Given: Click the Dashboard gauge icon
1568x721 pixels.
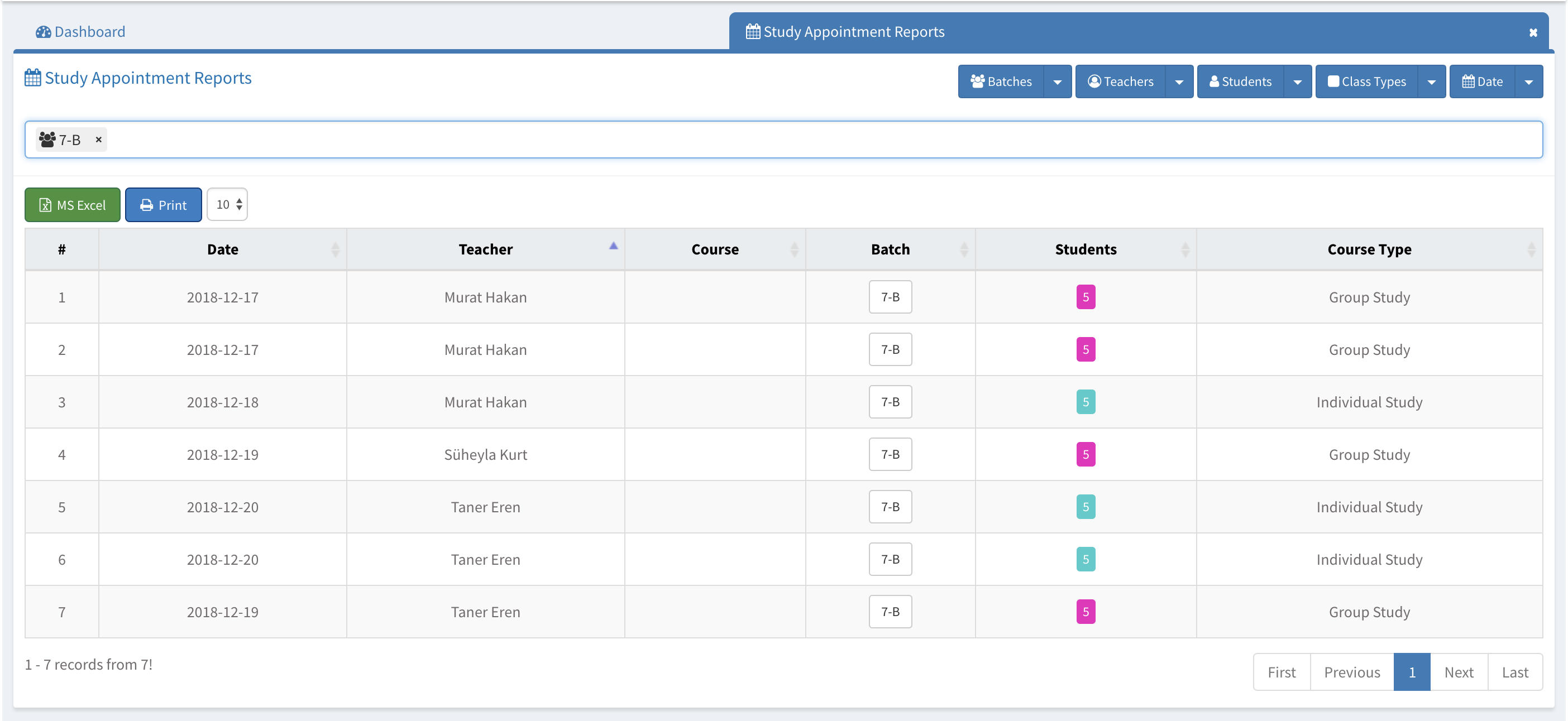Looking at the screenshot, I should (x=43, y=32).
